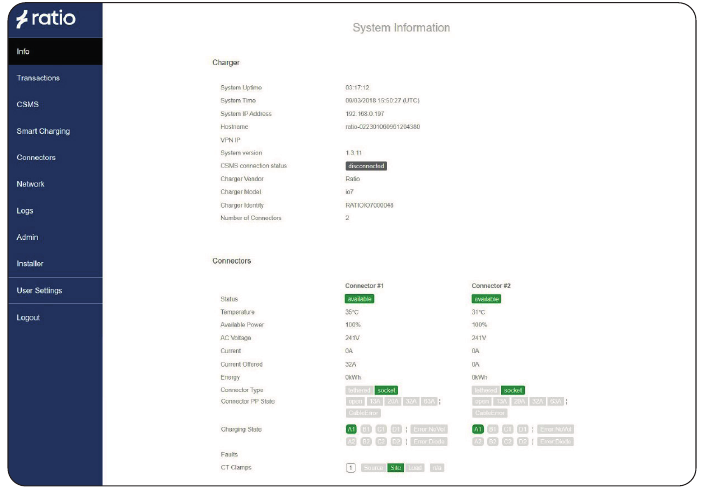This screenshot has width=711, height=494.
Task: Click the Connector #2 column header
Action: click(491, 286)
